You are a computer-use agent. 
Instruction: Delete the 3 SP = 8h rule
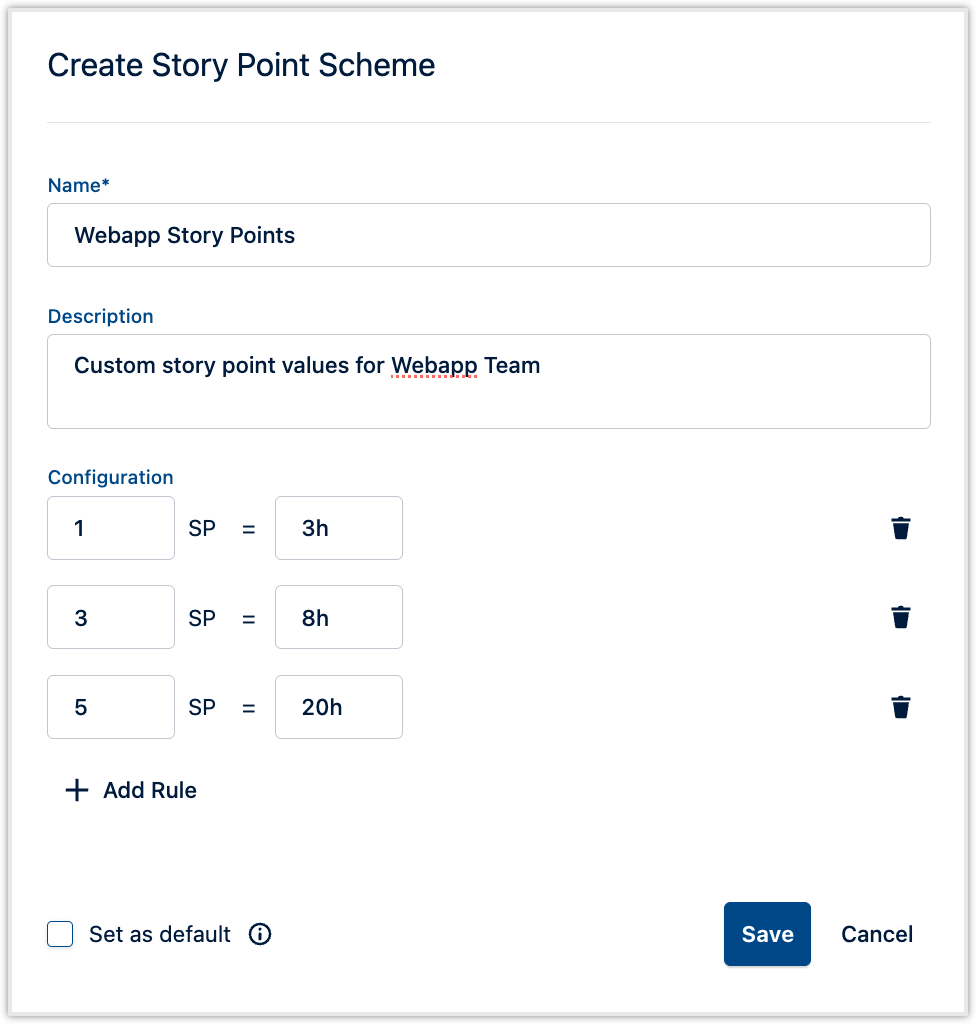(x=901, y=617)
